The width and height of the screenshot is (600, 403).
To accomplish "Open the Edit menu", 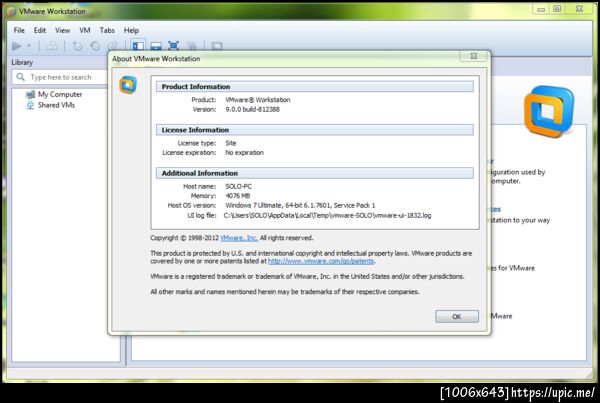I will 40,30.
